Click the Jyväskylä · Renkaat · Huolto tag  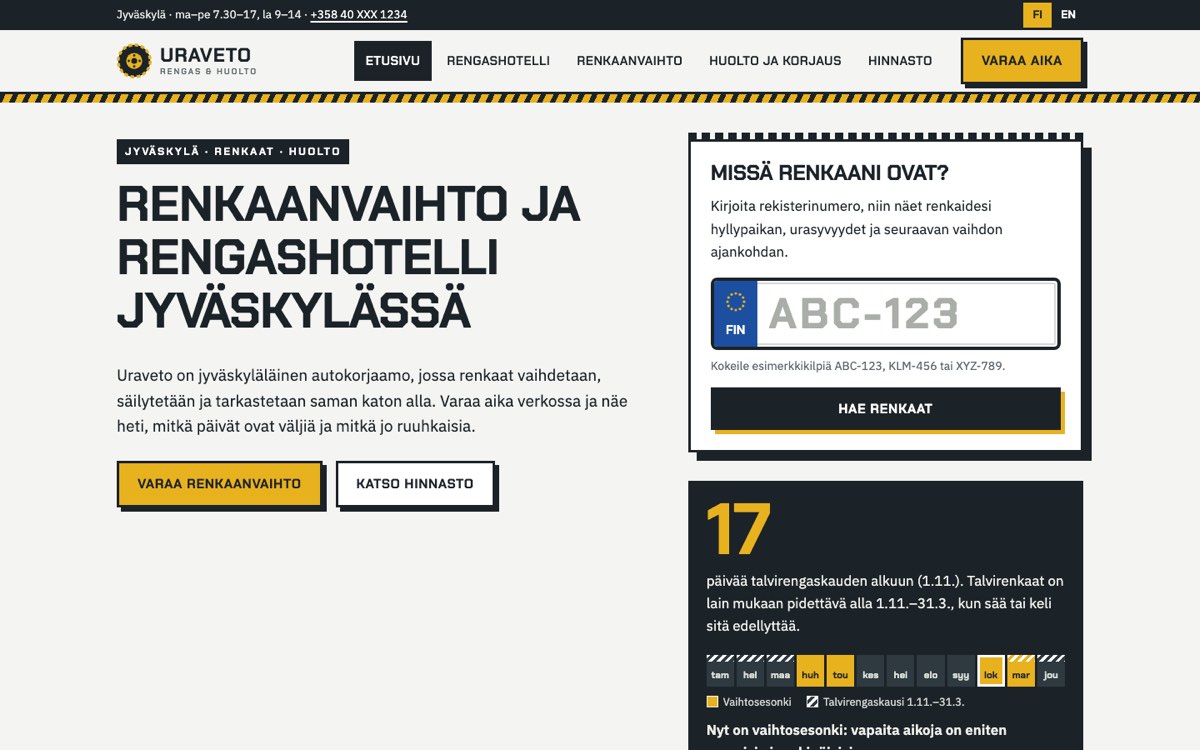pos(233,152)
